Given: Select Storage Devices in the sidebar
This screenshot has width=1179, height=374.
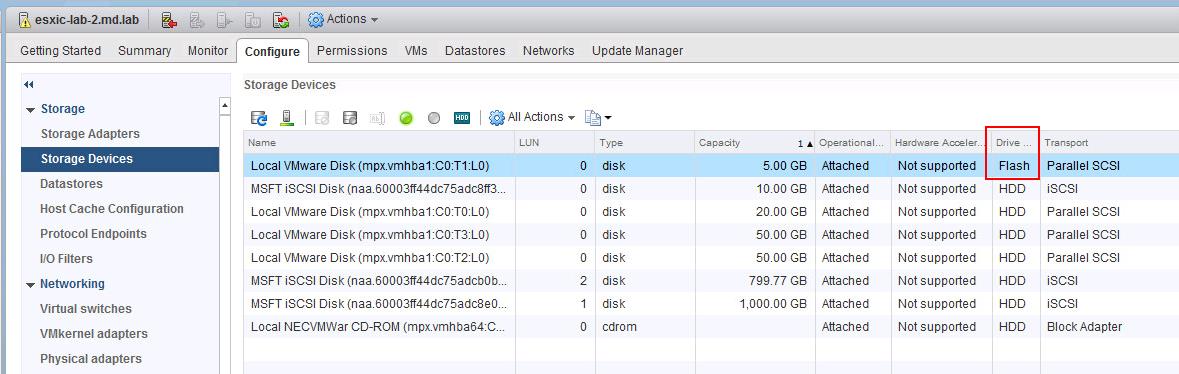Looking at the screenshot, I should tap(120, 159).
